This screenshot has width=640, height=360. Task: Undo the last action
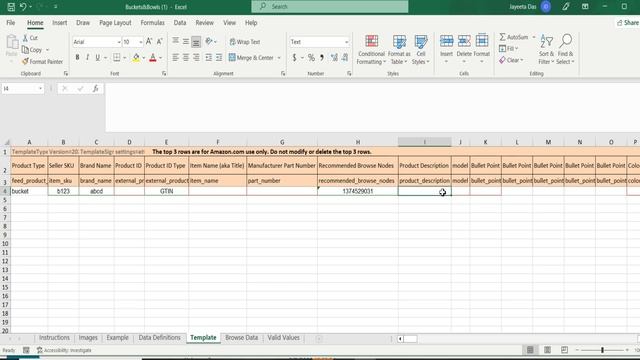point(23,7)
